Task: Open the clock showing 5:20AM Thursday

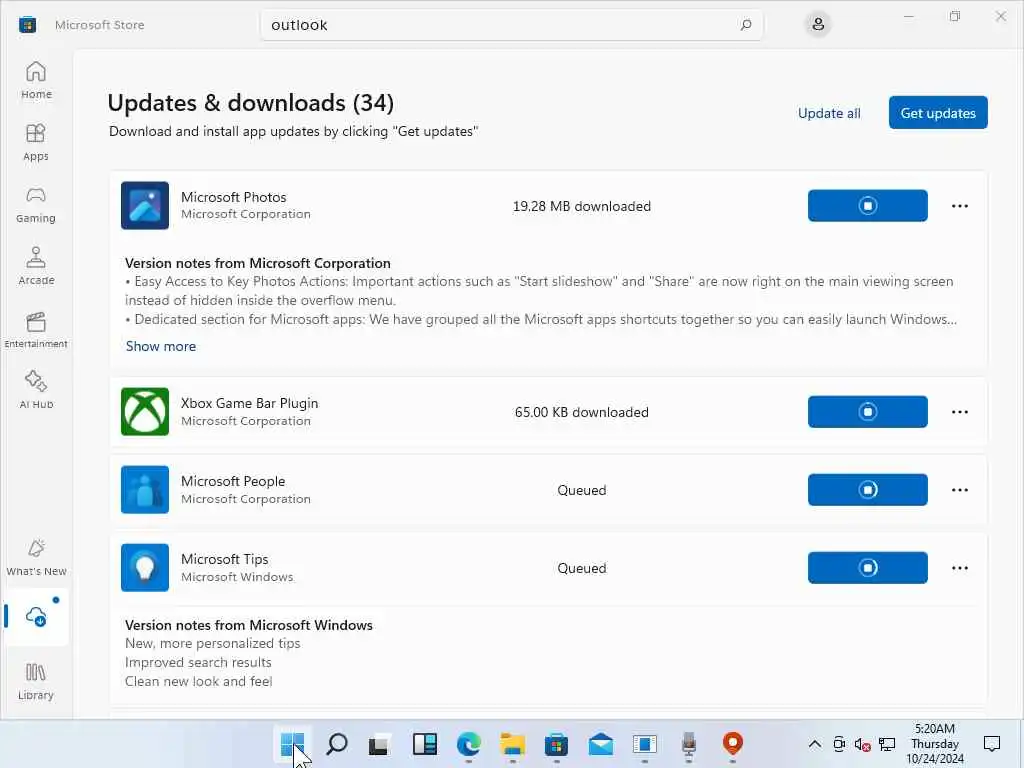Action: click(935, 743)
